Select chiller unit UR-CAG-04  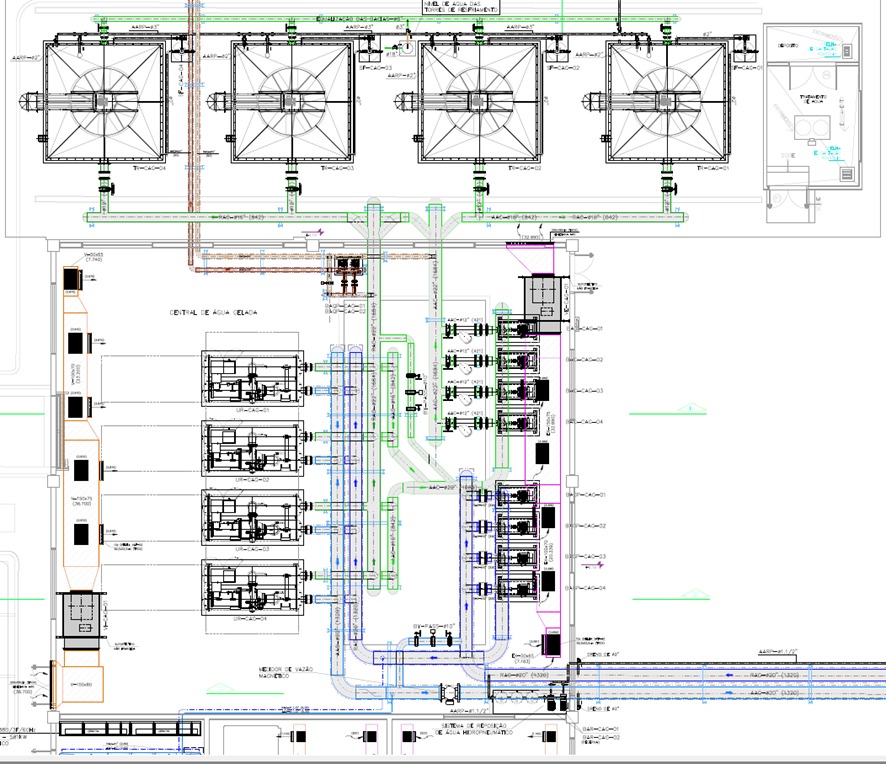(252, 587)
